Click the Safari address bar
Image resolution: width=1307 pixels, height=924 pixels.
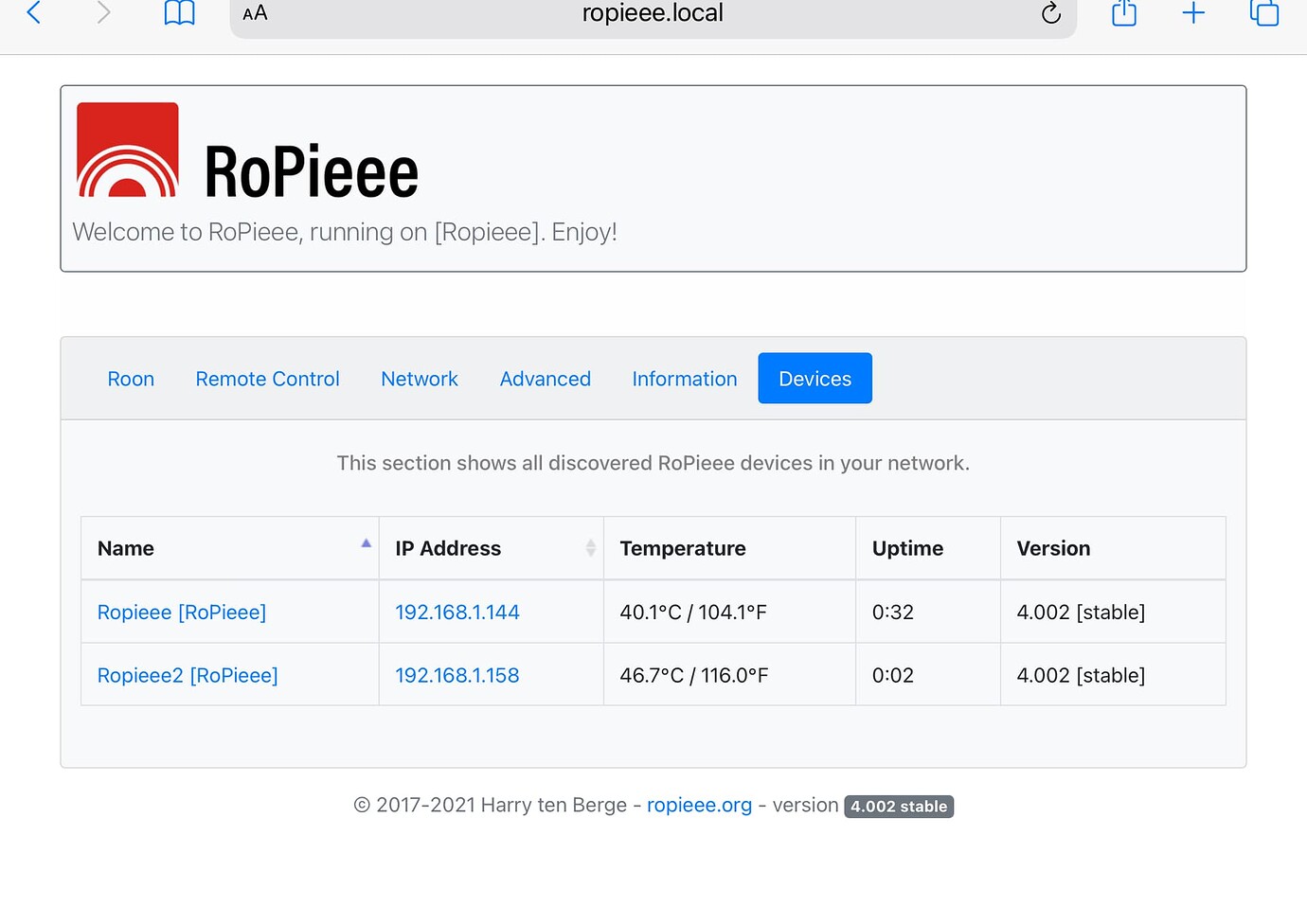pos(653,14)
